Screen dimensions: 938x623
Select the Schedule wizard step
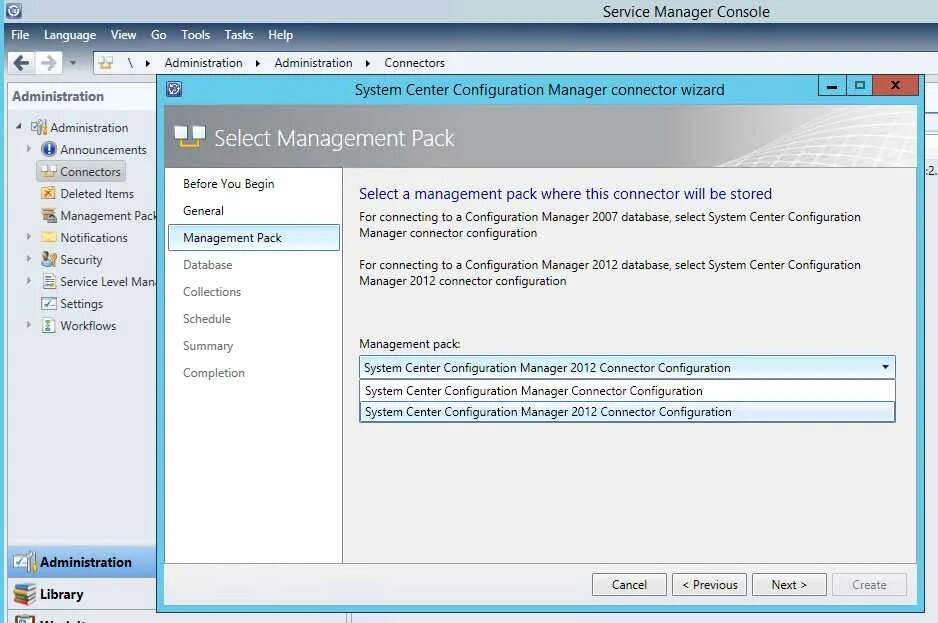(x=207, y=318)
